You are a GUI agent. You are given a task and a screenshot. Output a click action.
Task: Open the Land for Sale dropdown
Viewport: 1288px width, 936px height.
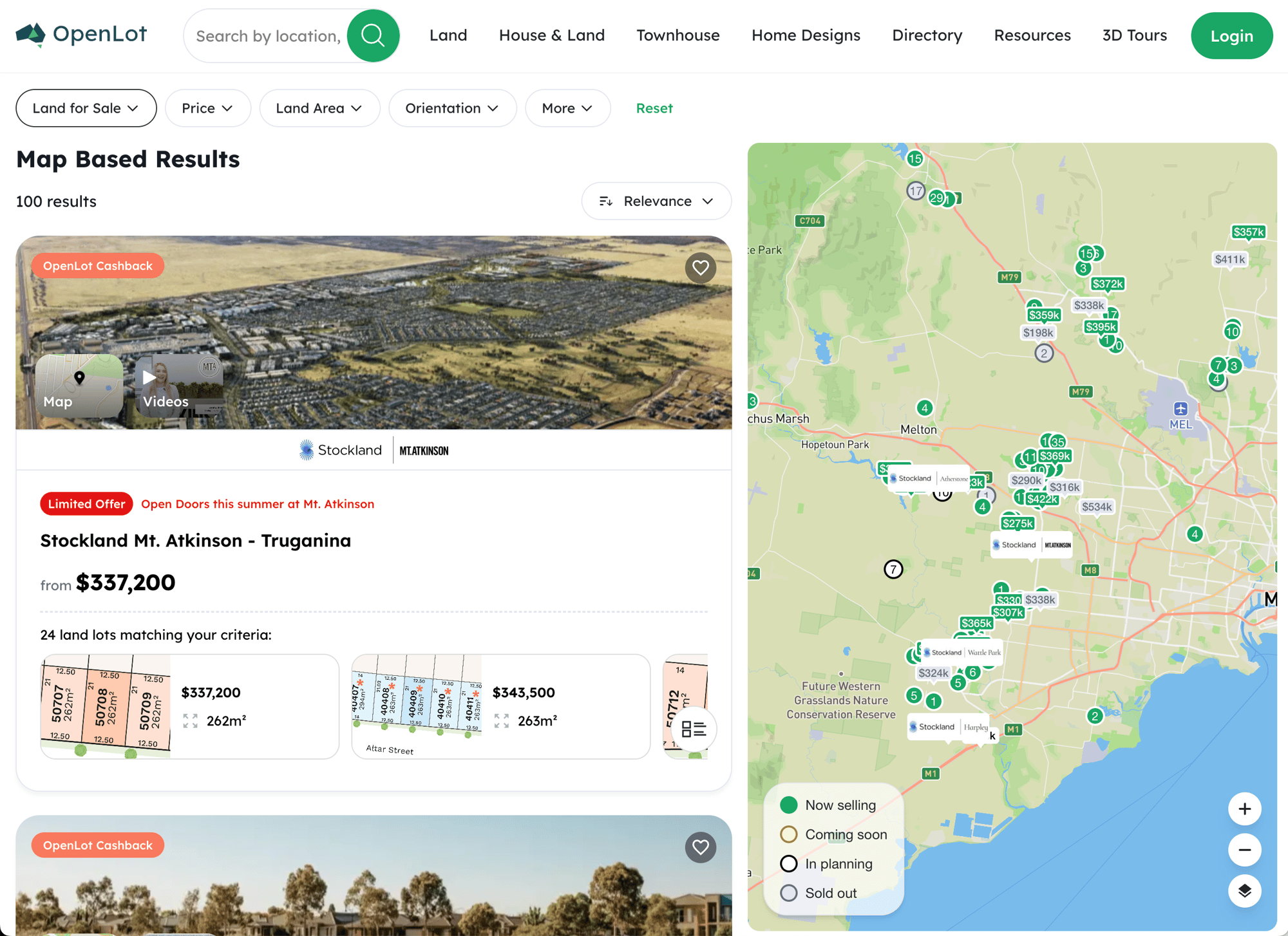coord(86,108)
